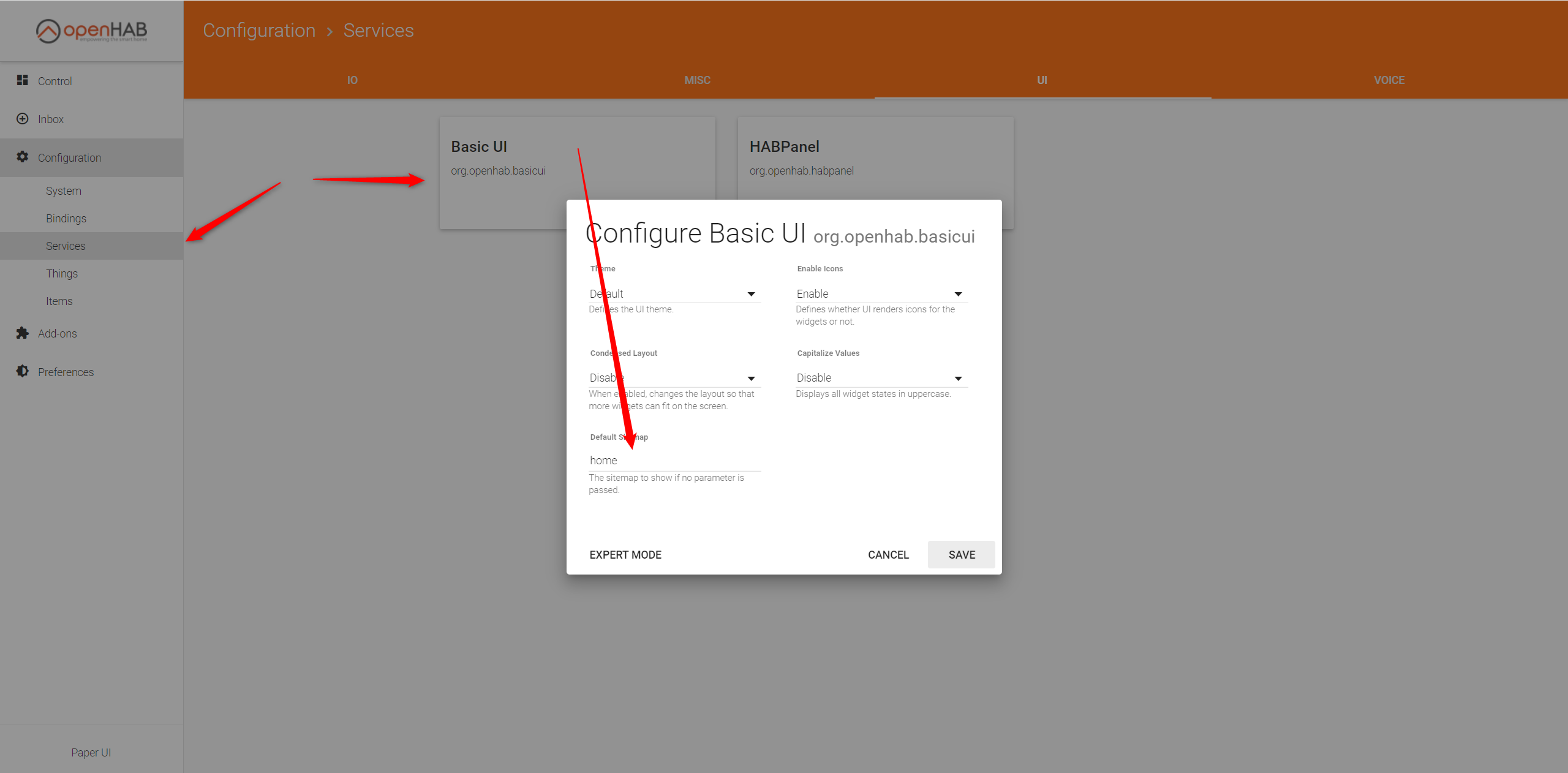1568x773 pixels.
Task: Open the Inbox via its plus icon
Action: click(22, 118)
